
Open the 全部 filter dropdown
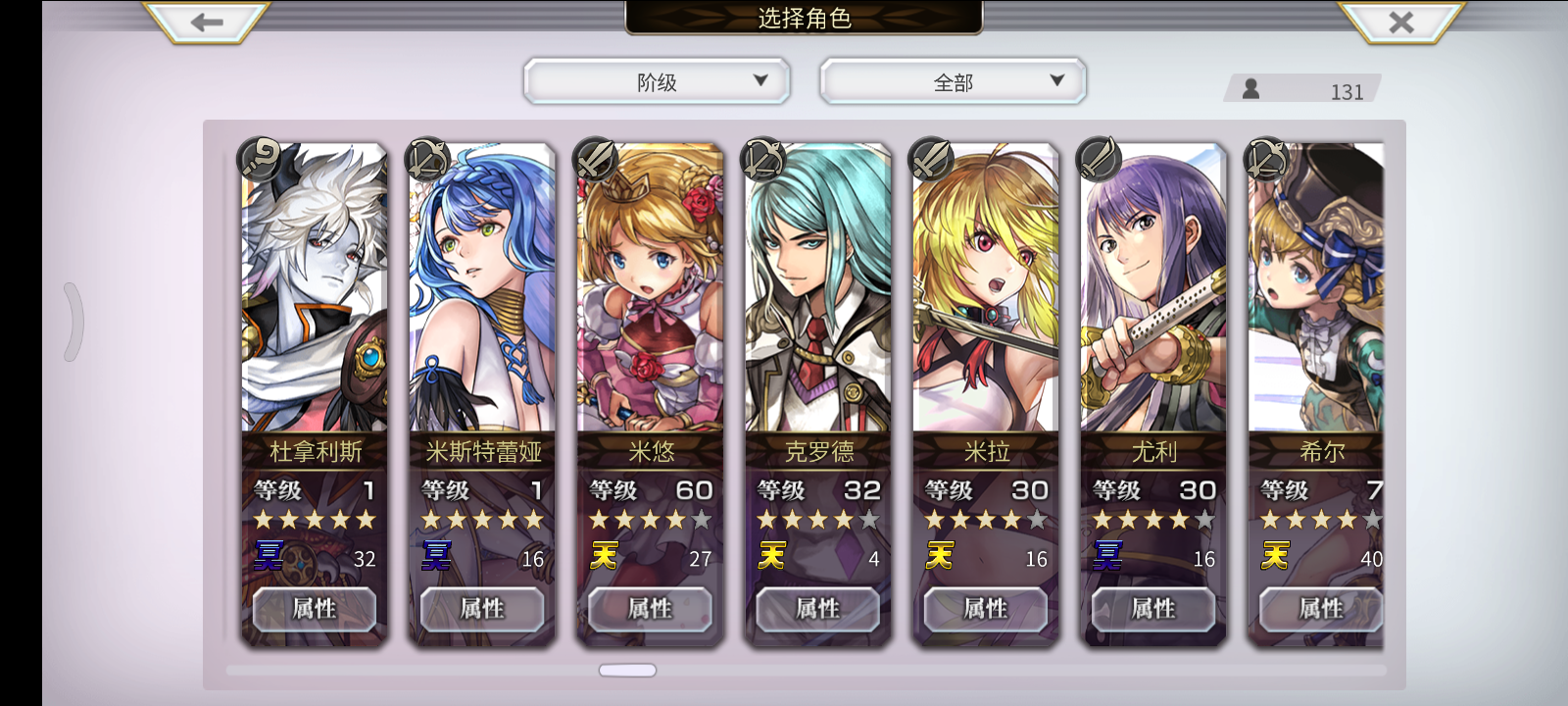(953, 81)
